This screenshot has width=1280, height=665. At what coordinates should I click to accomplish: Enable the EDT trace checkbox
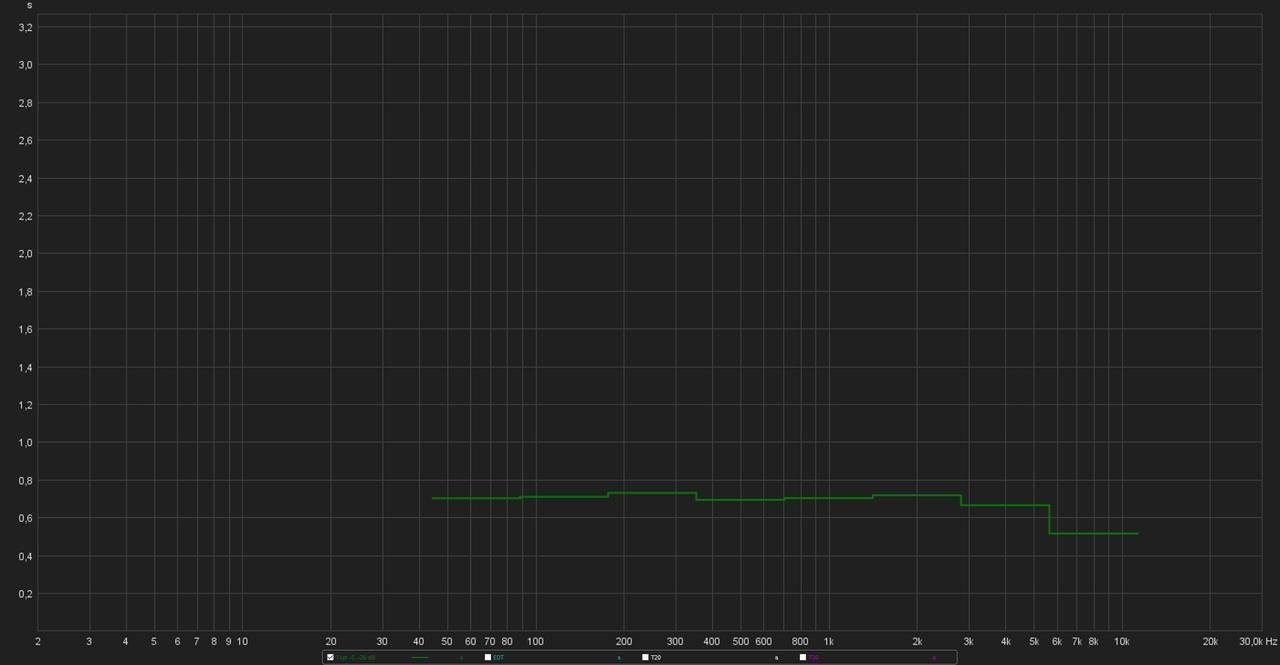point(488,657)
